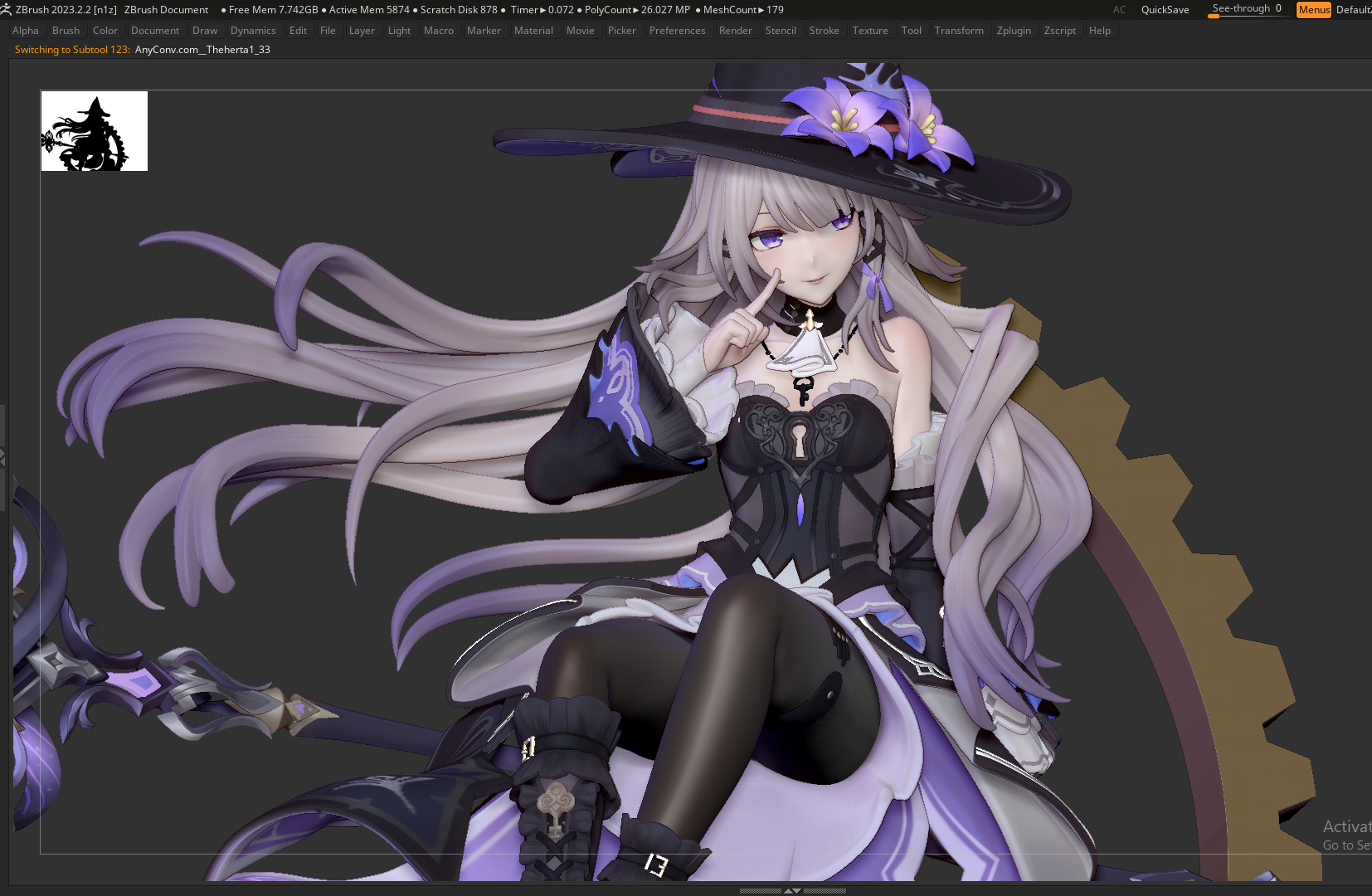Open the Stencil menu
This screenshot has height=896, width=1372.
pyautogui.click(x=781, y=31)
